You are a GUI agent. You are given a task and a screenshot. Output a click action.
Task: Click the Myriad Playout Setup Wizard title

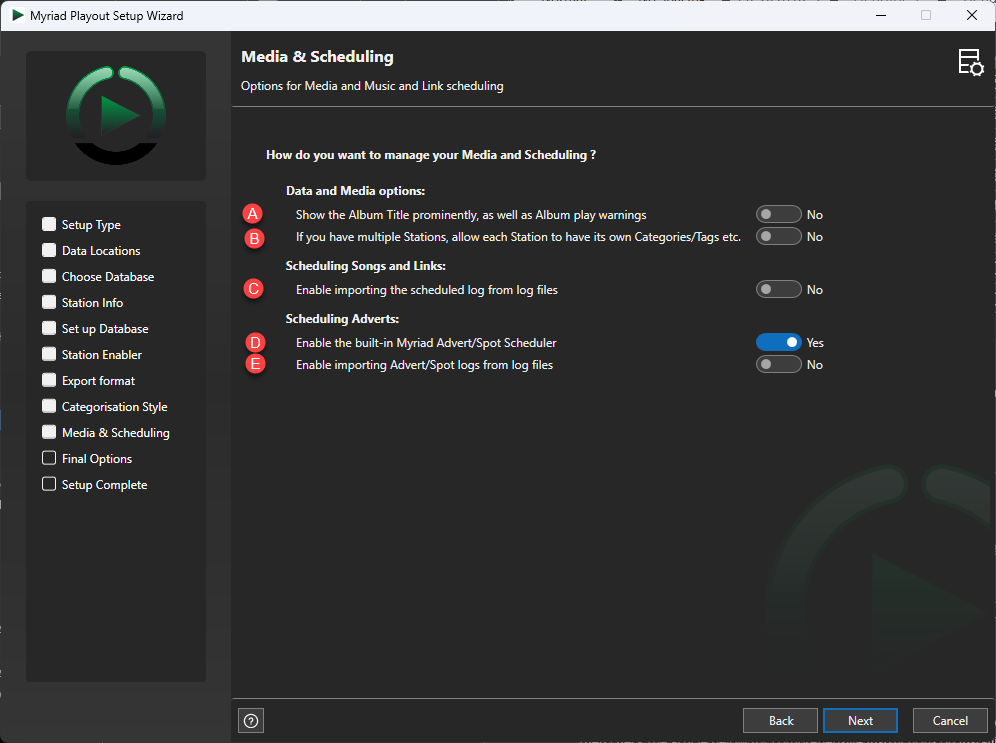pos(107,16)
